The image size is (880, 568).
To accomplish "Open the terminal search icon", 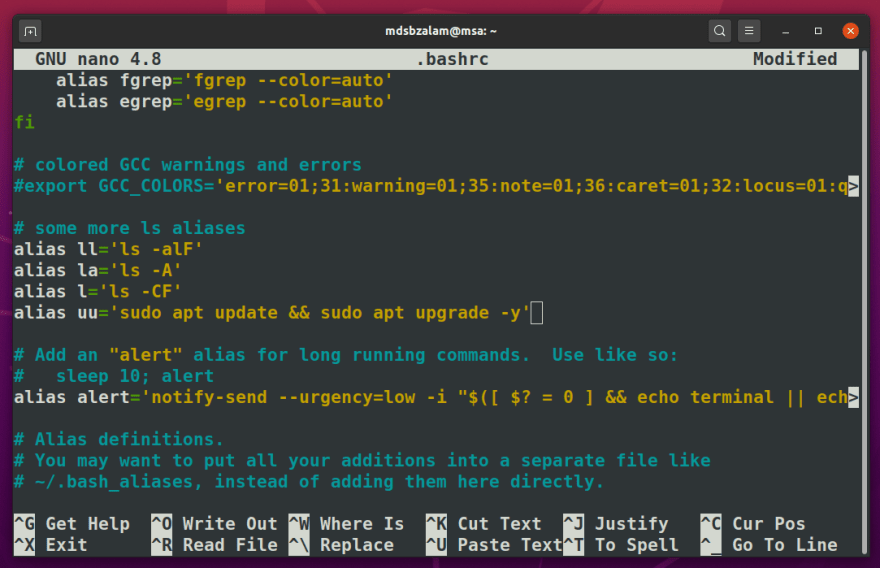I will coord(719,31).
